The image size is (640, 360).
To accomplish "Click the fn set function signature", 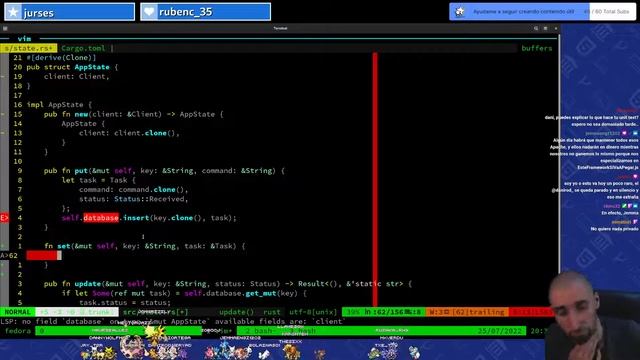I will 144,246.
